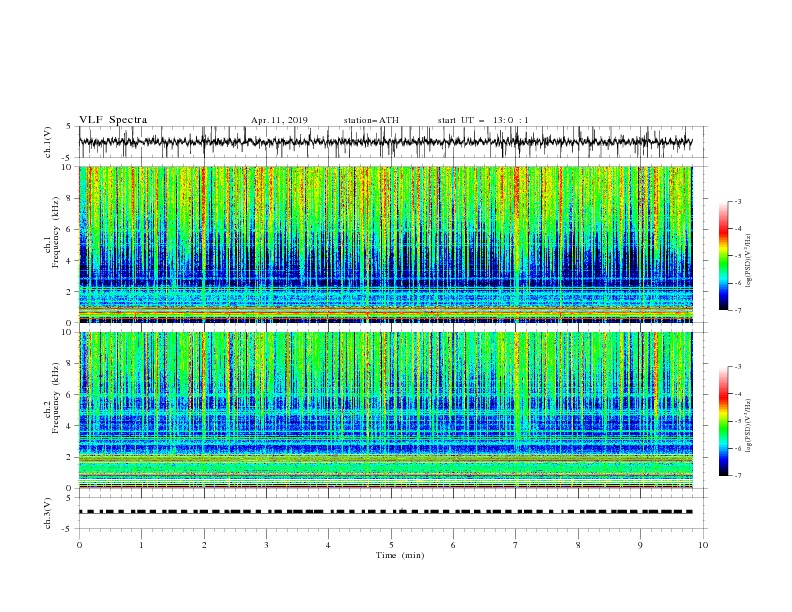Click the "-5" tick on upper color bar

pos(737,256)
